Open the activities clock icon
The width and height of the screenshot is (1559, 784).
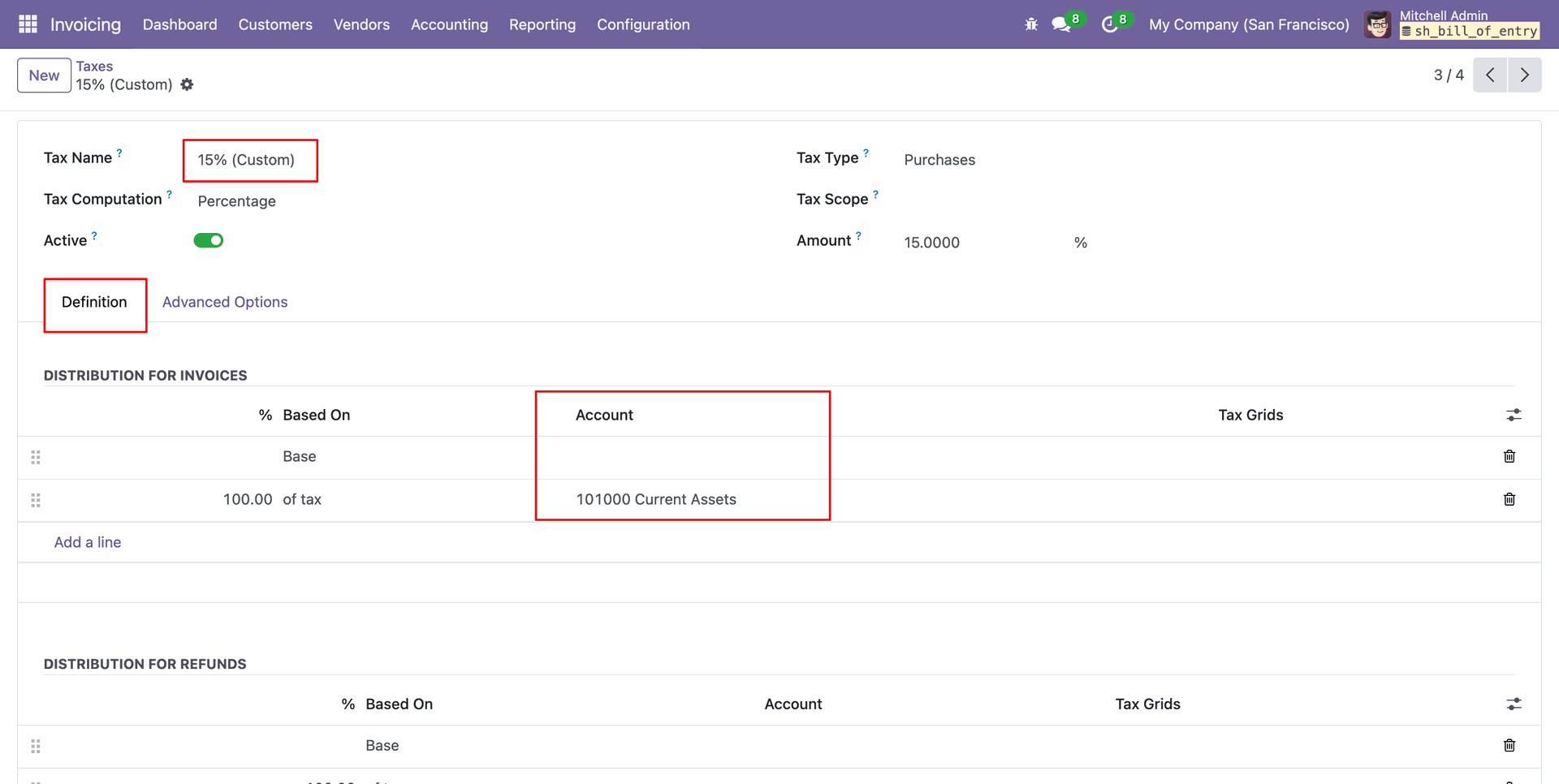pyautogui.click(x=1109, y=24)
